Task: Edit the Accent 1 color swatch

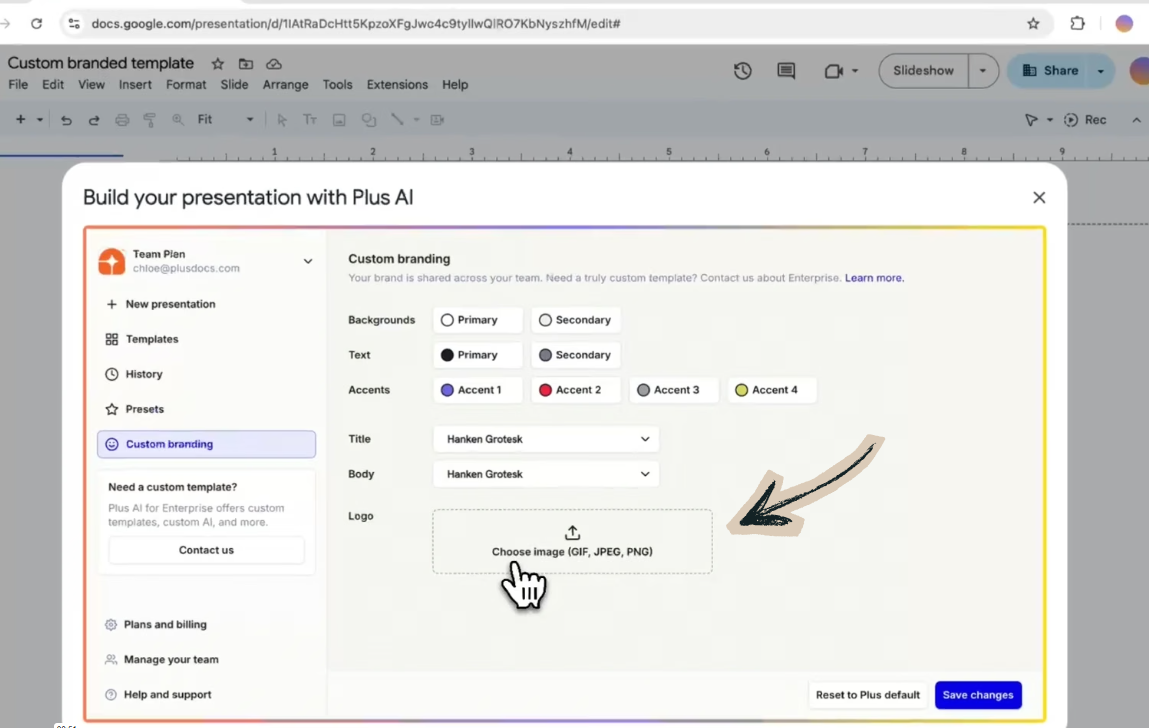Action: [x=478, y=390]
